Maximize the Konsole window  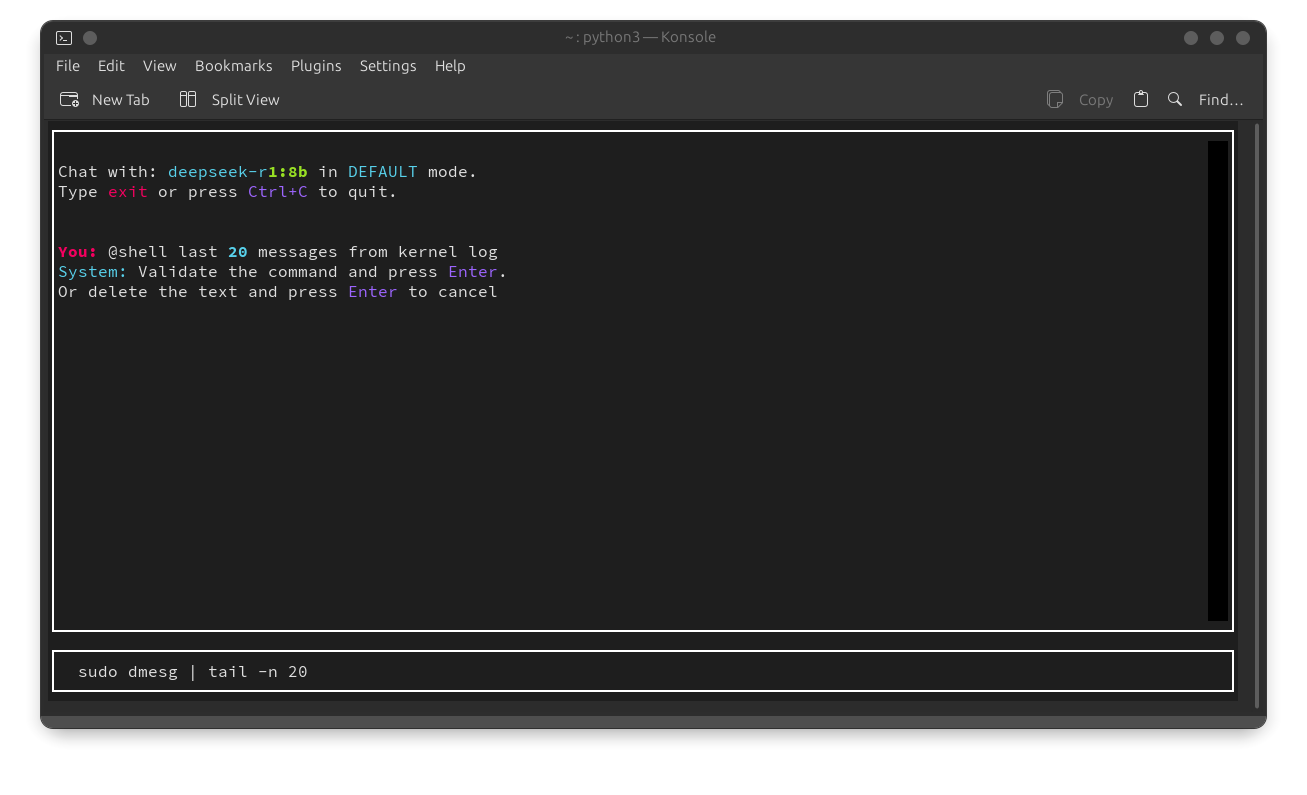pyautogui.click(x=1217, y=38)
